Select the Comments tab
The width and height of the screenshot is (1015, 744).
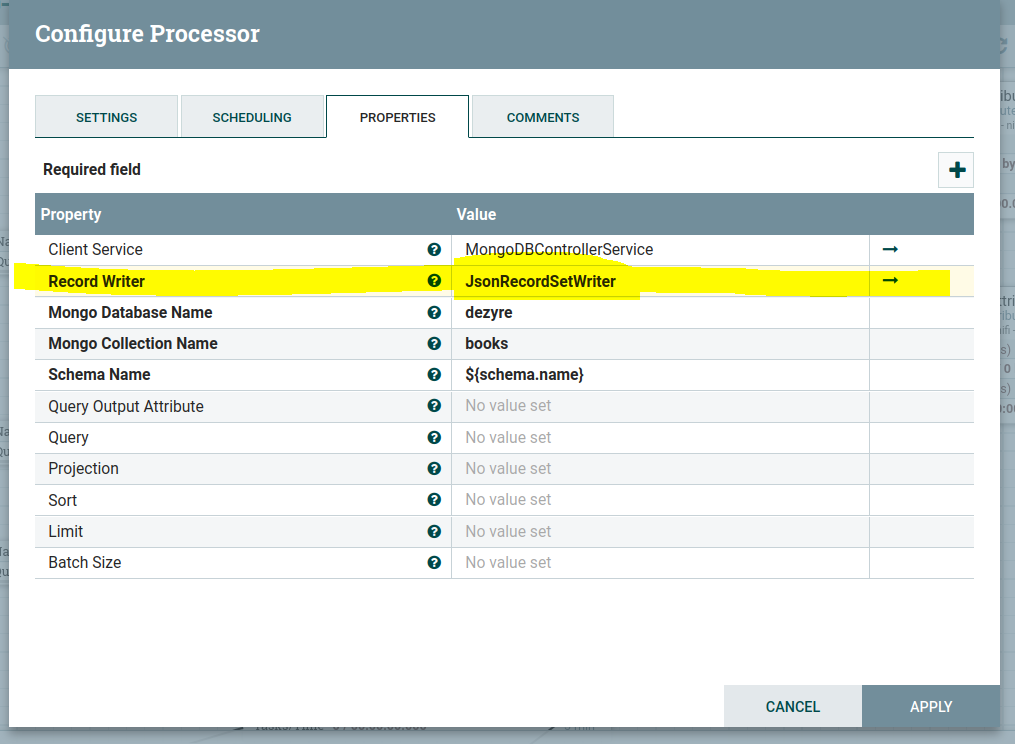pos(543,117)
